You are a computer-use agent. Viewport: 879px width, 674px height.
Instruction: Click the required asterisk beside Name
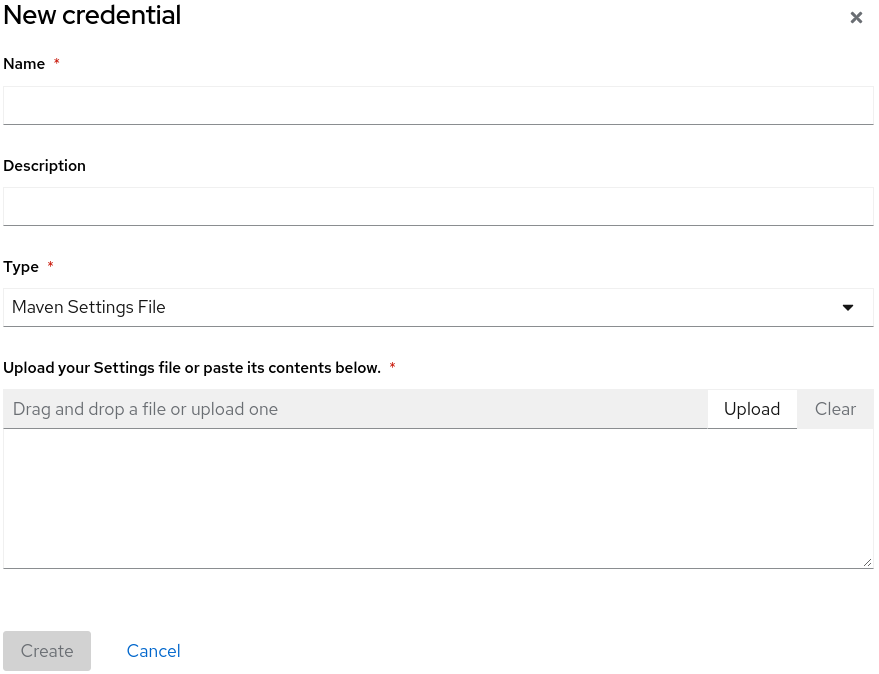[x=57, y=64]
